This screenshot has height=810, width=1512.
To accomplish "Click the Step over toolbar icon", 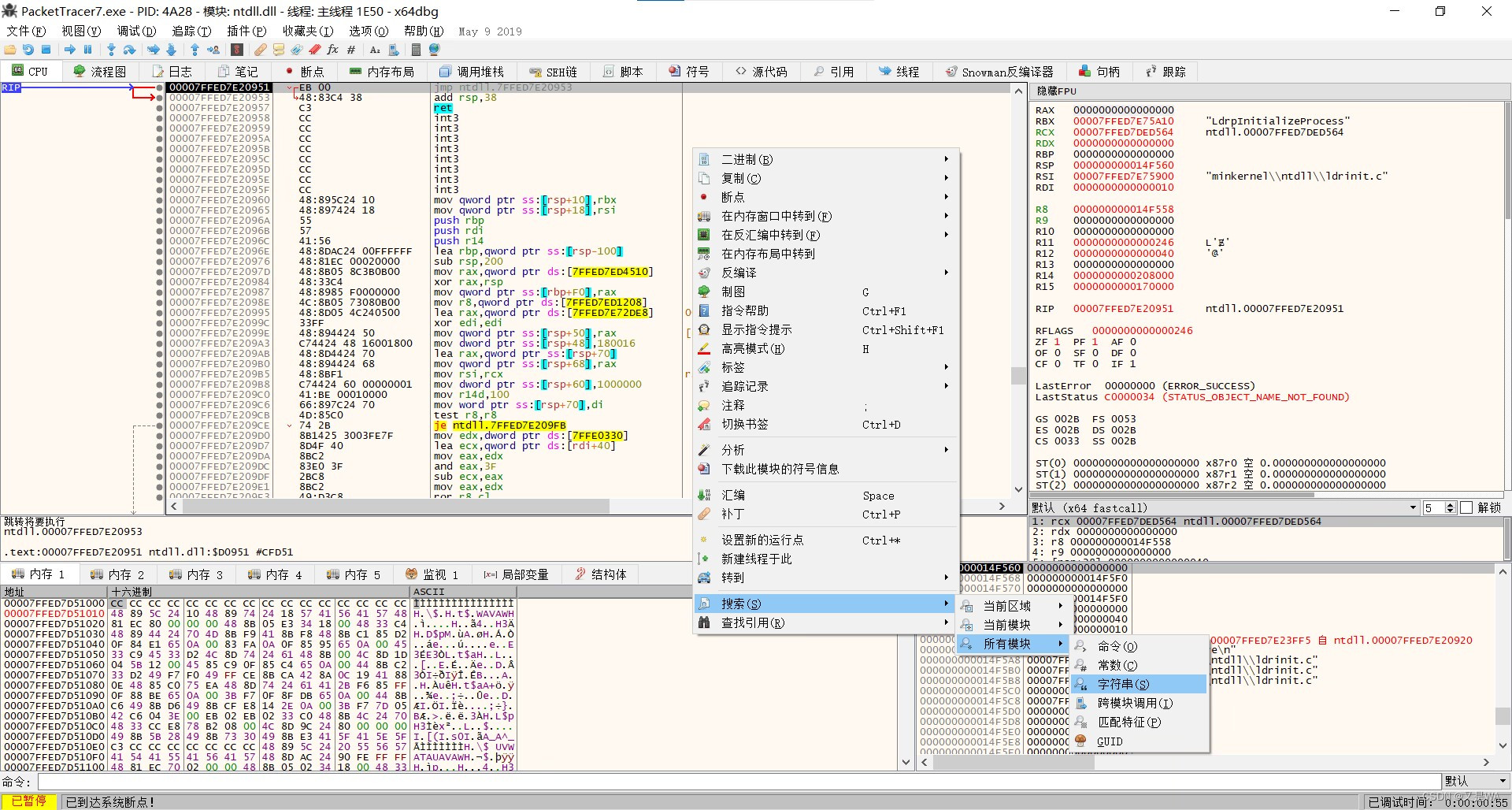I will (x=129, y=50).
